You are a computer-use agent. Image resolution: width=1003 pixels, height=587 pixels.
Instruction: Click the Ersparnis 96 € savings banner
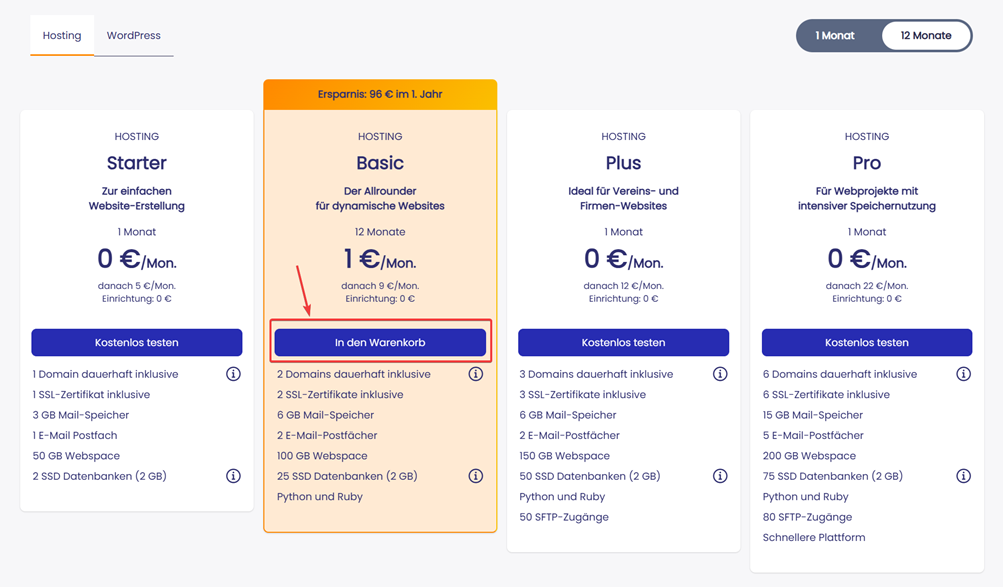pyautogui.click(x=380, y=94)
